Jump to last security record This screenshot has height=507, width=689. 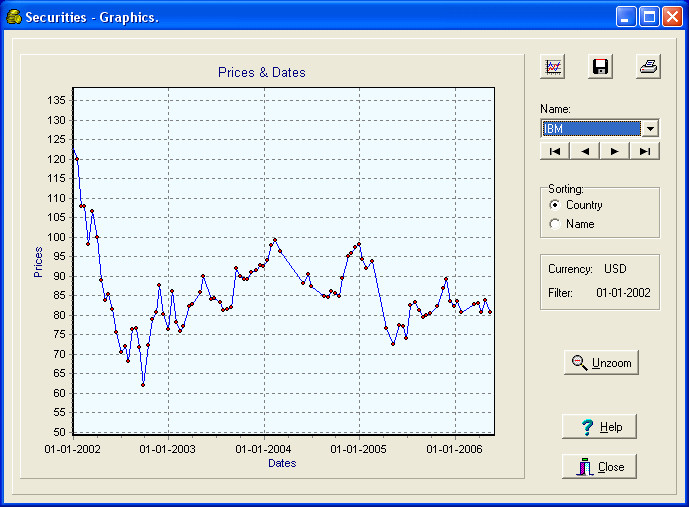click(645, 151)
